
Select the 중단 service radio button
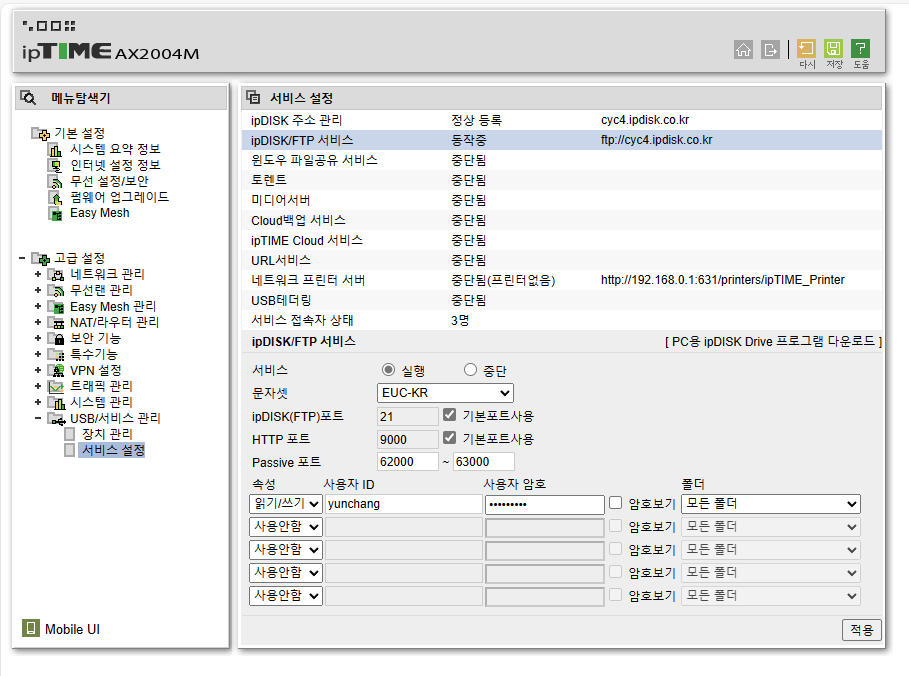point(470,370)
